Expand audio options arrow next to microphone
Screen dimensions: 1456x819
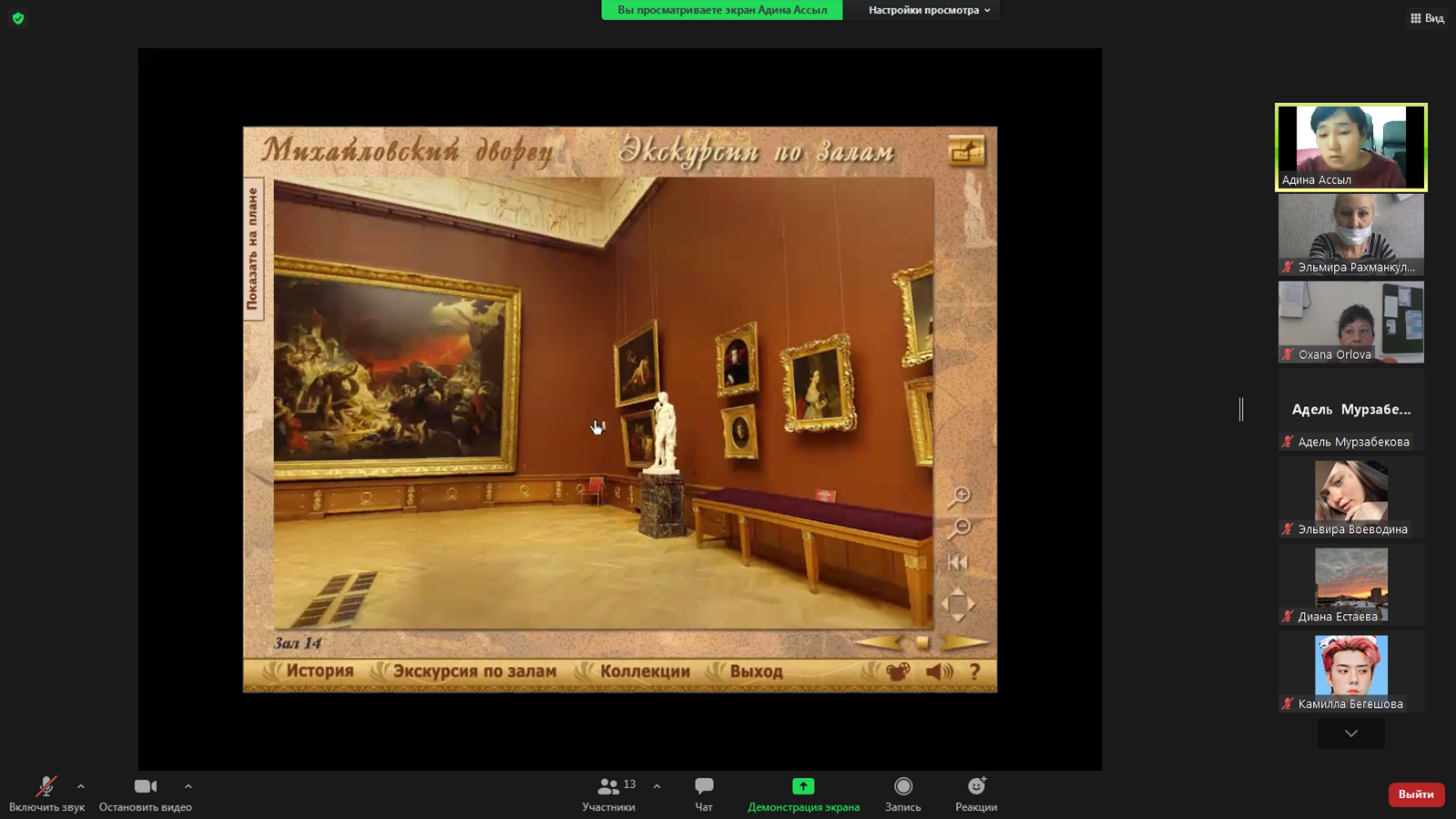click(x=81, y=786)
